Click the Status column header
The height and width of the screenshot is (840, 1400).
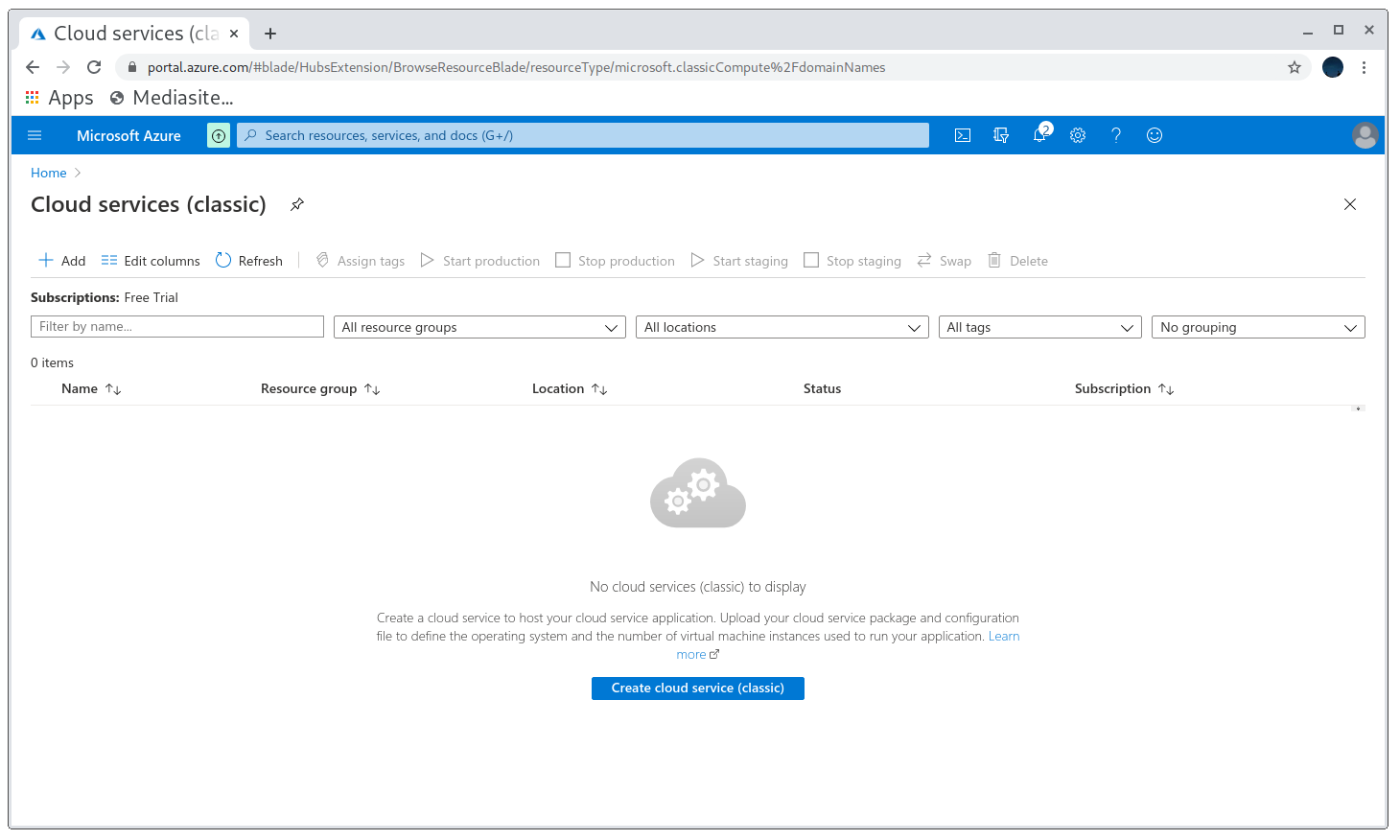click(x=822, y=388)
